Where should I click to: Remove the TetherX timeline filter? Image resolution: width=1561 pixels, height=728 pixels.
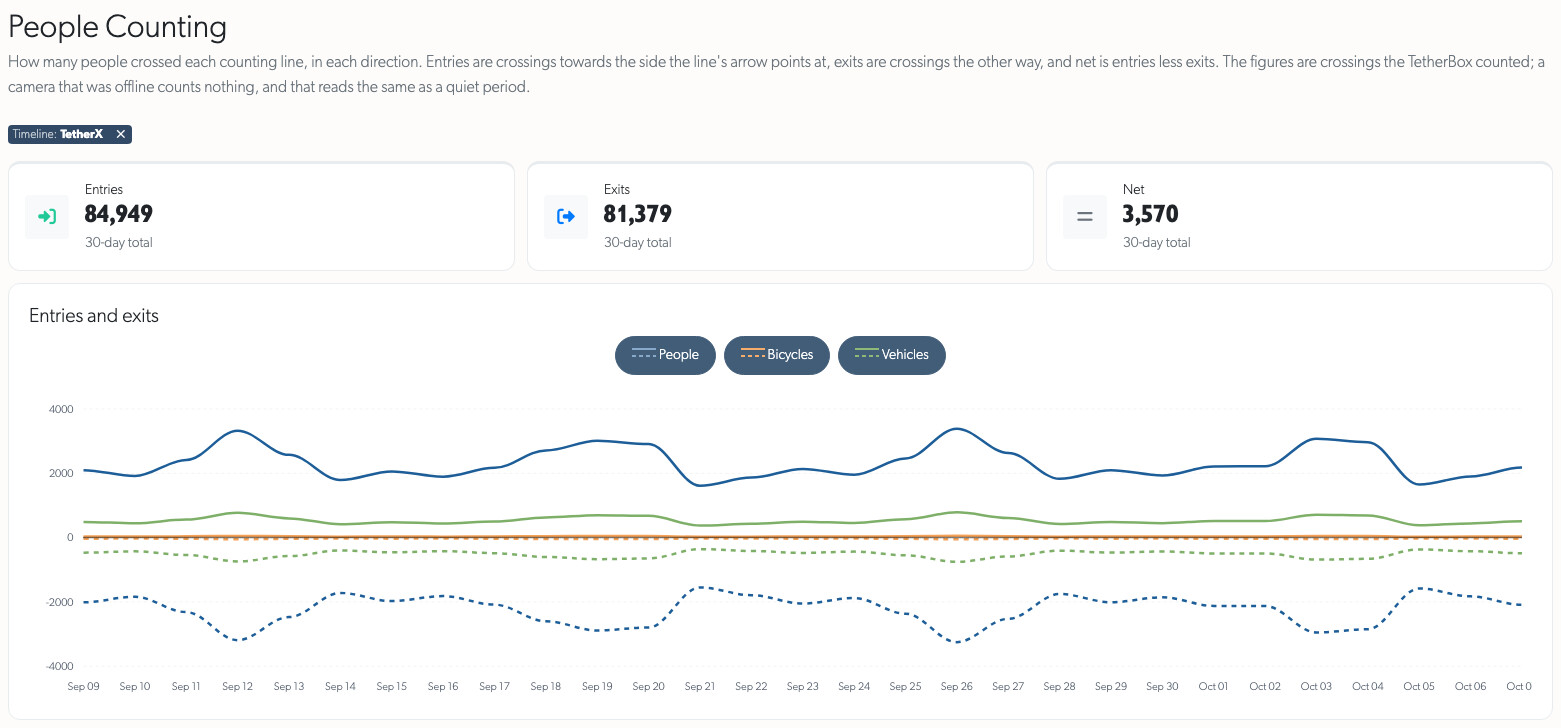120,134
